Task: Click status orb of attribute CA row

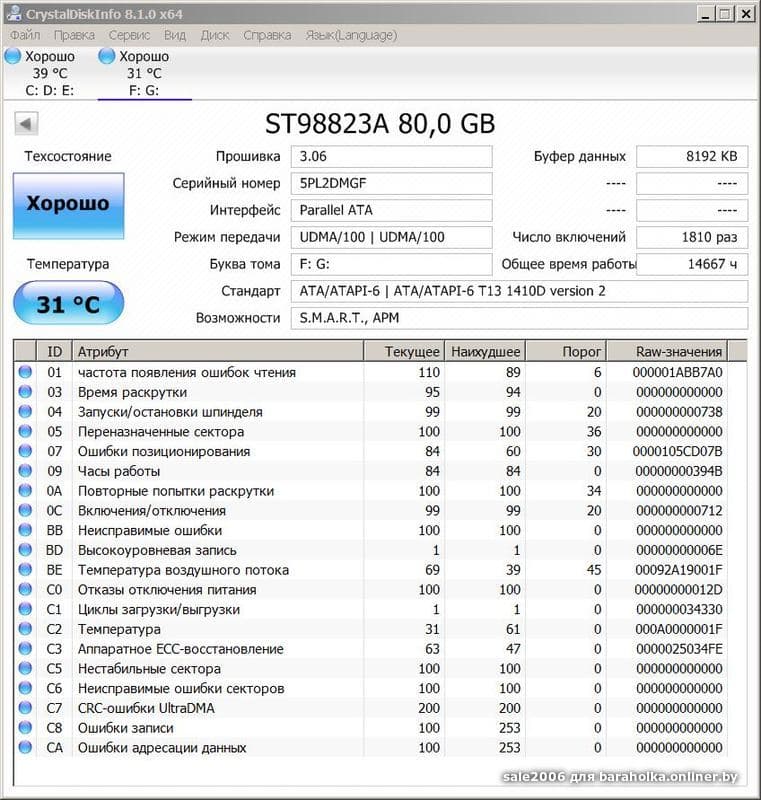Action: pyautogui.click(x=25, y=747)
